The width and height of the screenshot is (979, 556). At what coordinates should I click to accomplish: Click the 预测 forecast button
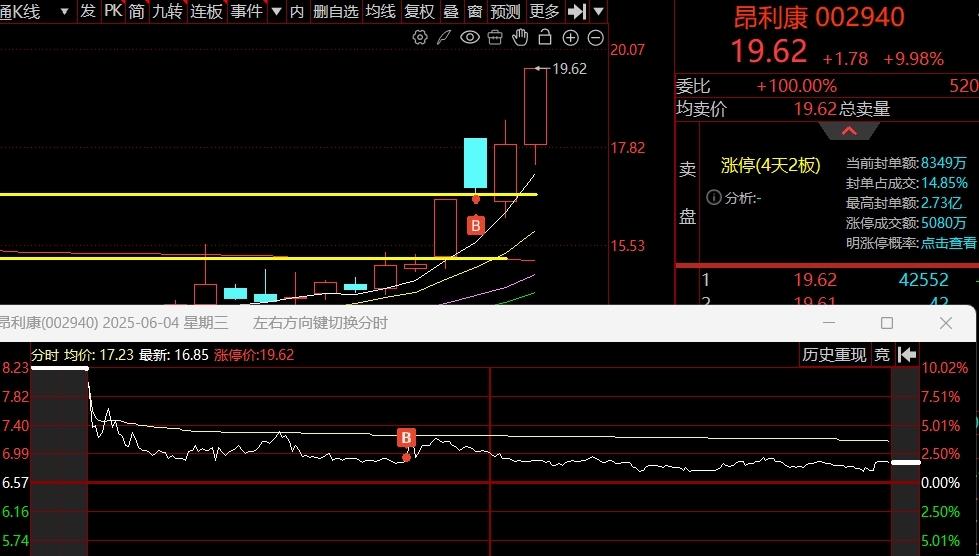pos(505,11)
